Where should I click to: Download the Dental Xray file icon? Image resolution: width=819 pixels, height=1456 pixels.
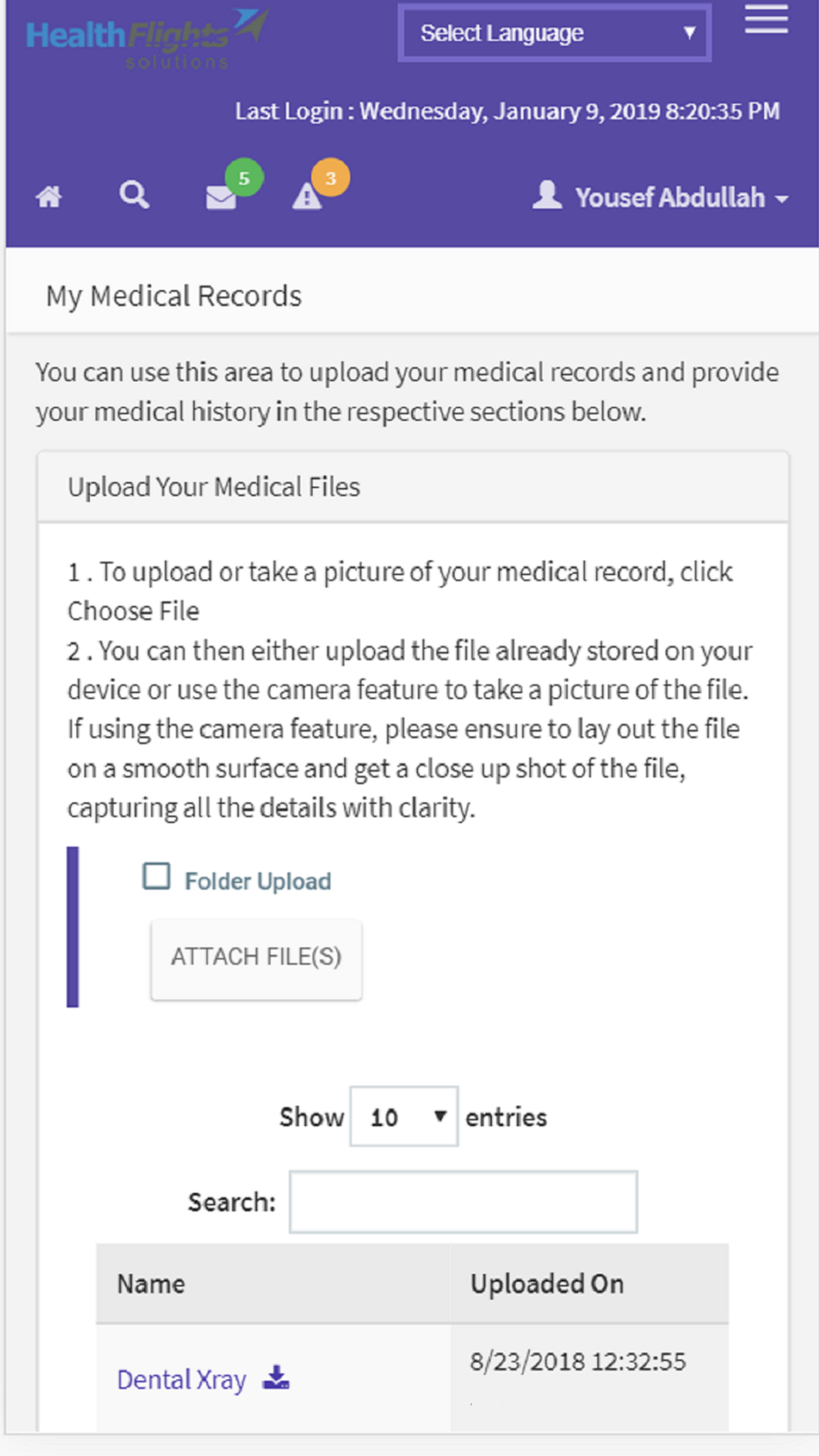click(x=276, y=1377)
